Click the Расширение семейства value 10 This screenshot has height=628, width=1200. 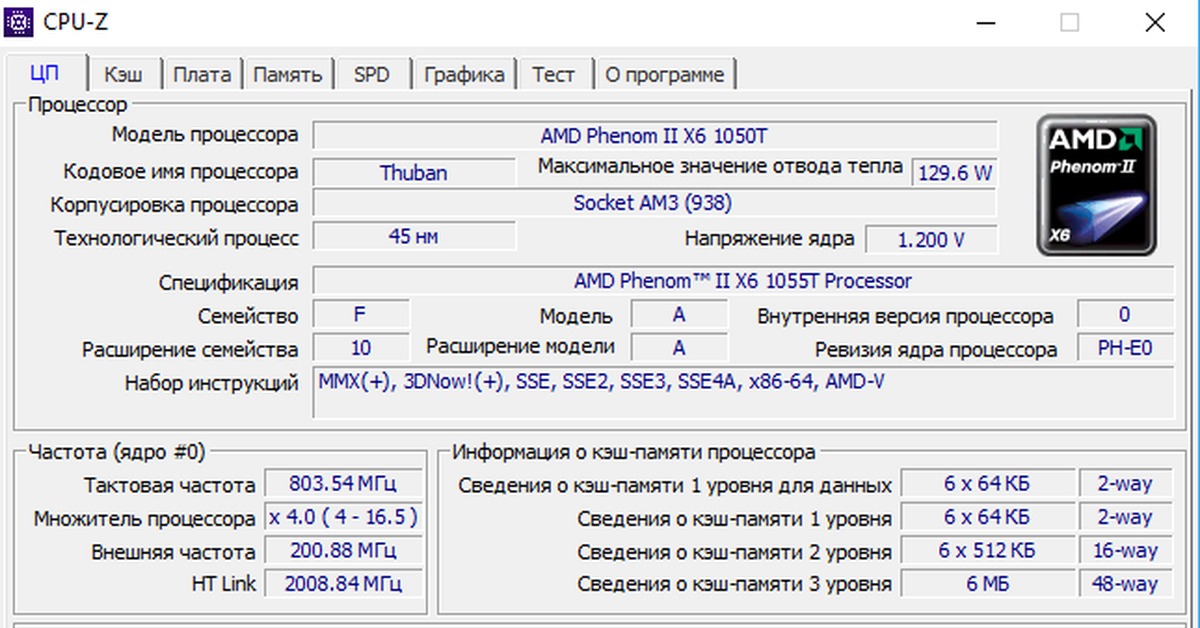coord(361,348)
